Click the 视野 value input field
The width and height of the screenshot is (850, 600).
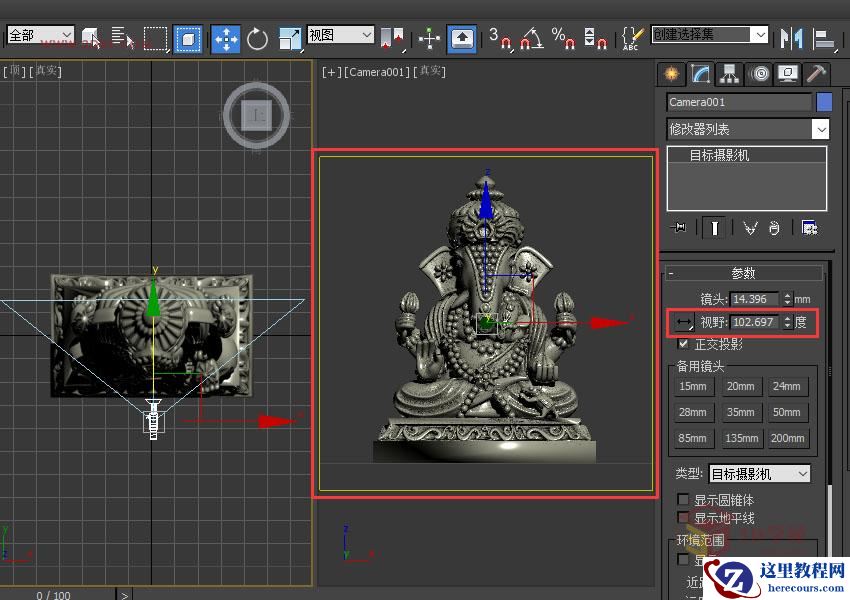point(754,322)
